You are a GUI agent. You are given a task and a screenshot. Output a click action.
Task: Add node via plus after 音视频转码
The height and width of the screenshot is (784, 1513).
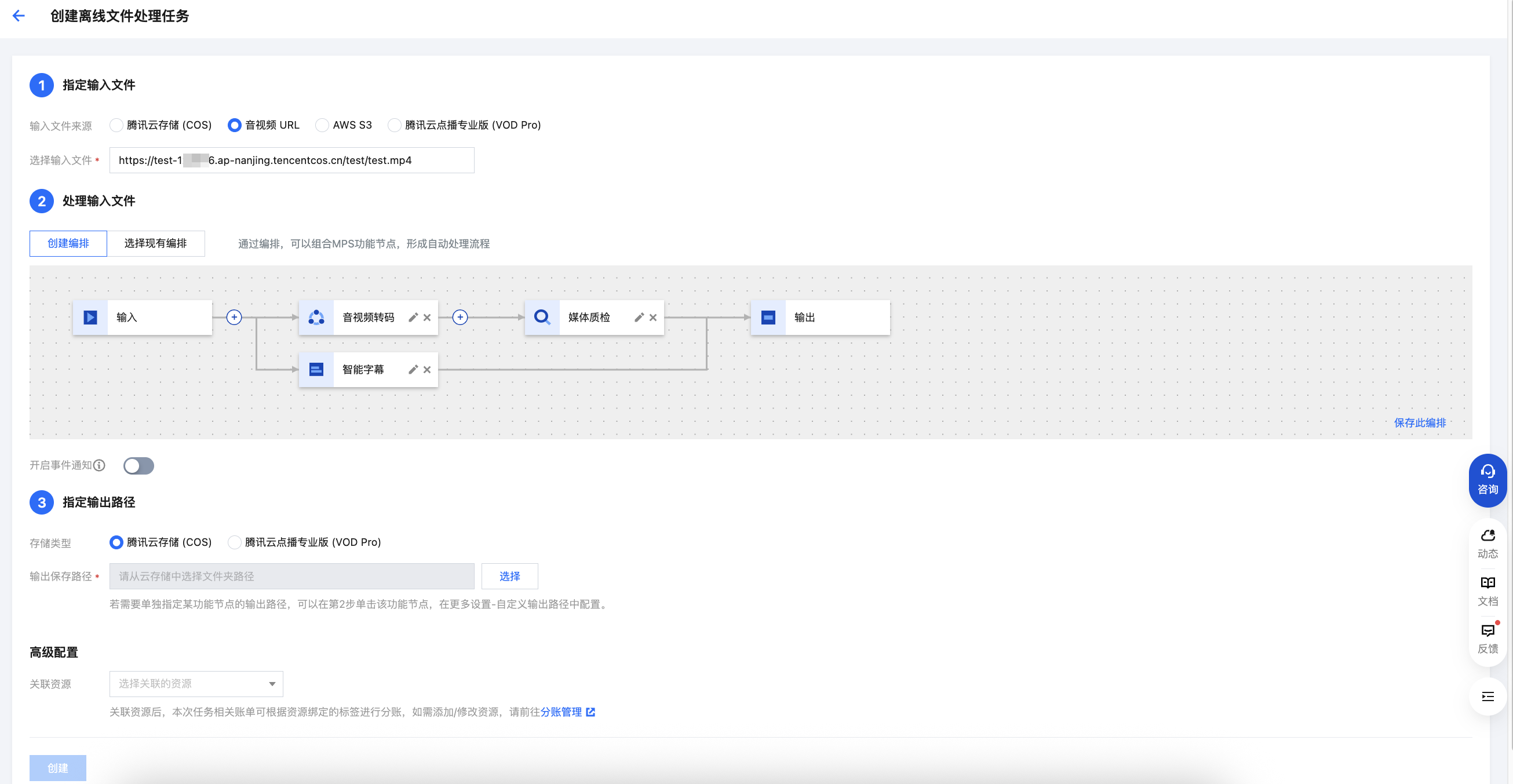[x=460, y=318]
